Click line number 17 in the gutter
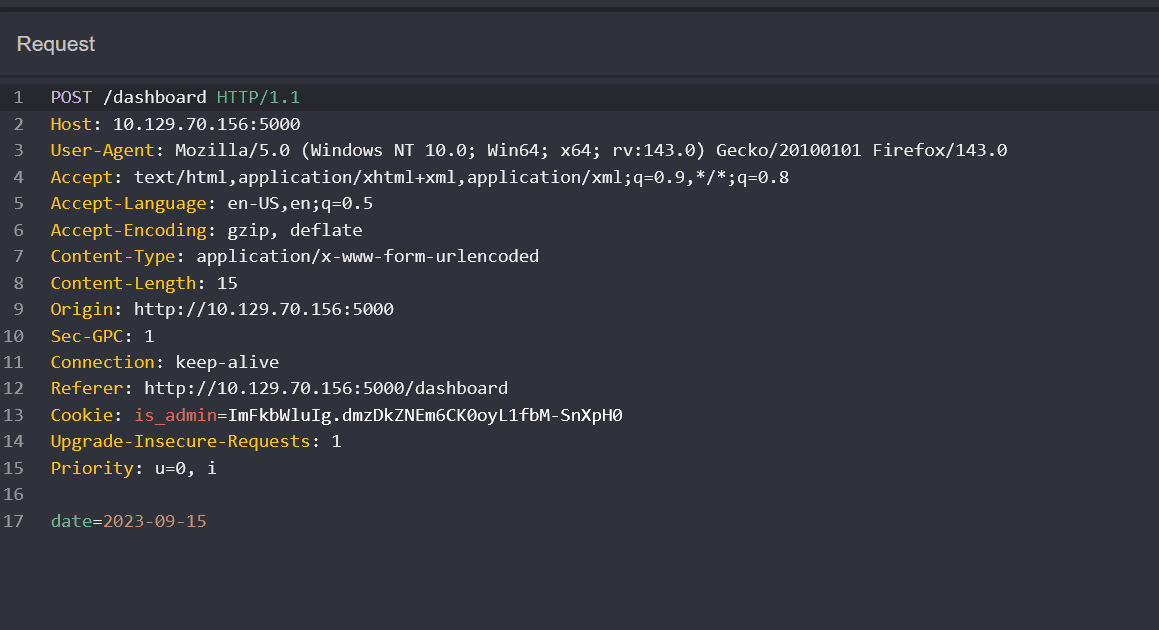The height and width of the screenshot is (630, 1159). click(13, 521)
